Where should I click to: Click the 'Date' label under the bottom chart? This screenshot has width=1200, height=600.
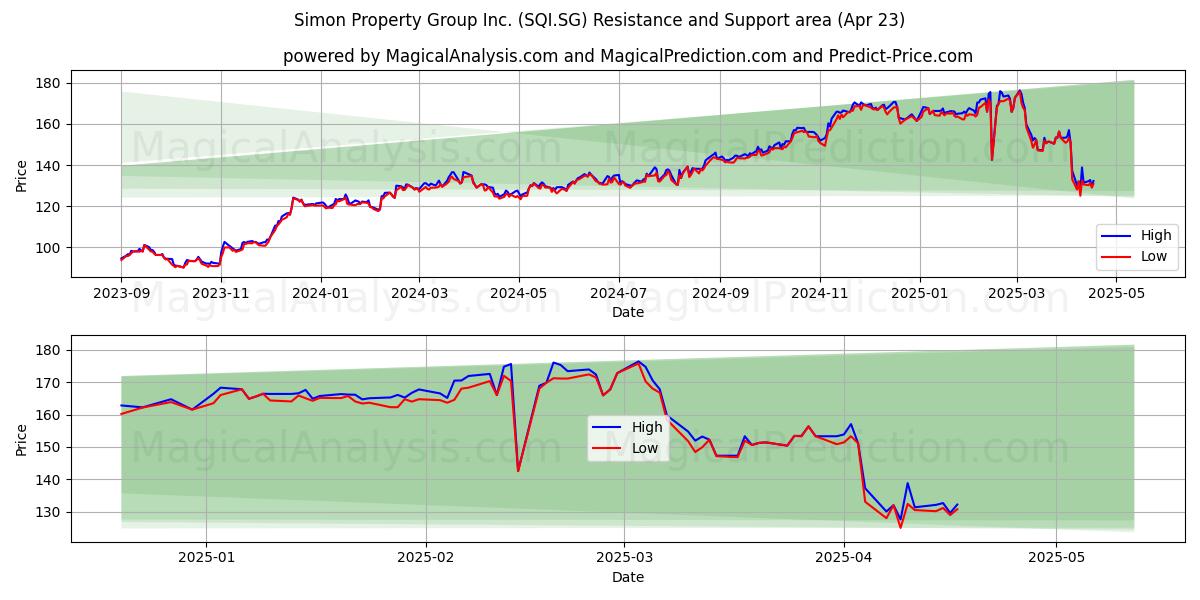(627, 577)
